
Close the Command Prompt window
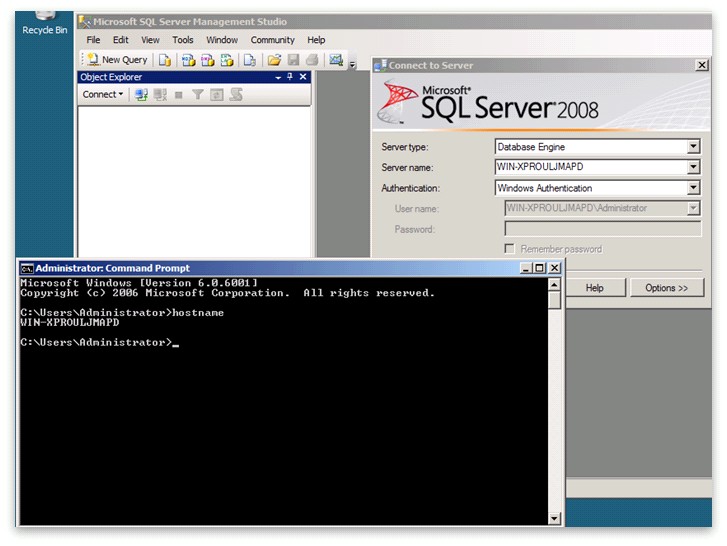pyautogui.click(x=555, y=268)
